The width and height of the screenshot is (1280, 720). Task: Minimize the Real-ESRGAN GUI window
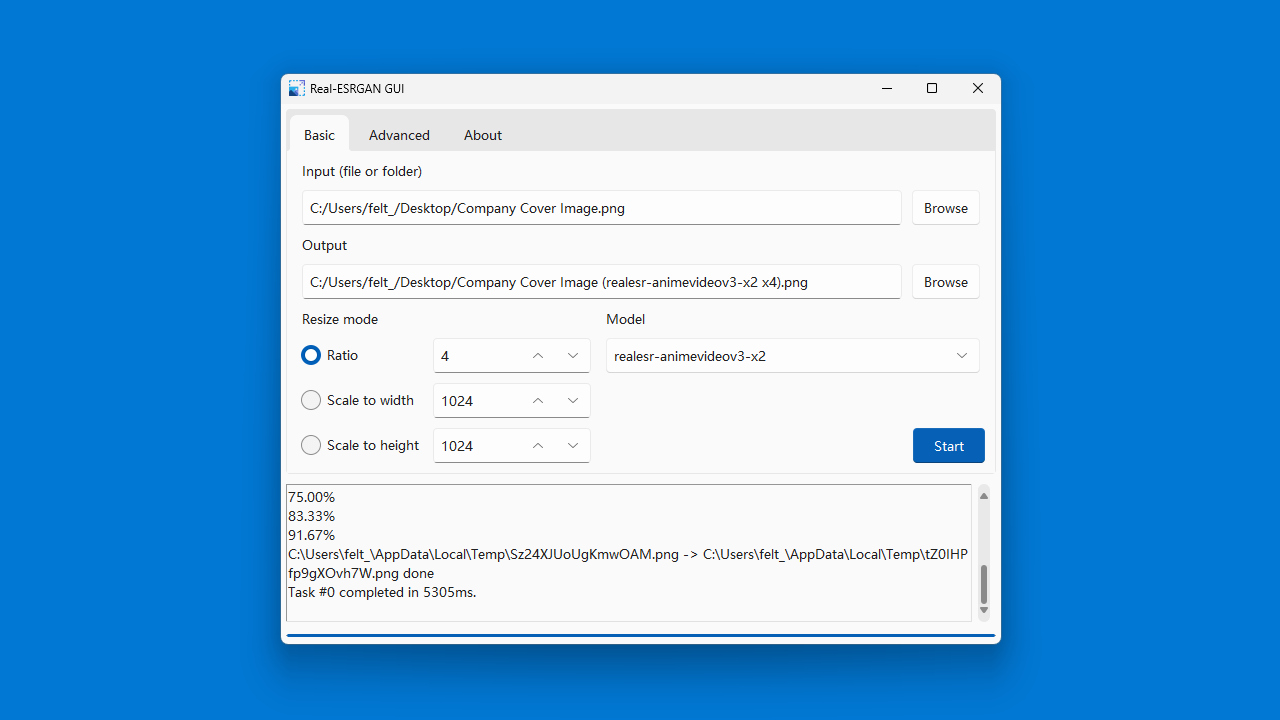[x=887, y=88]
